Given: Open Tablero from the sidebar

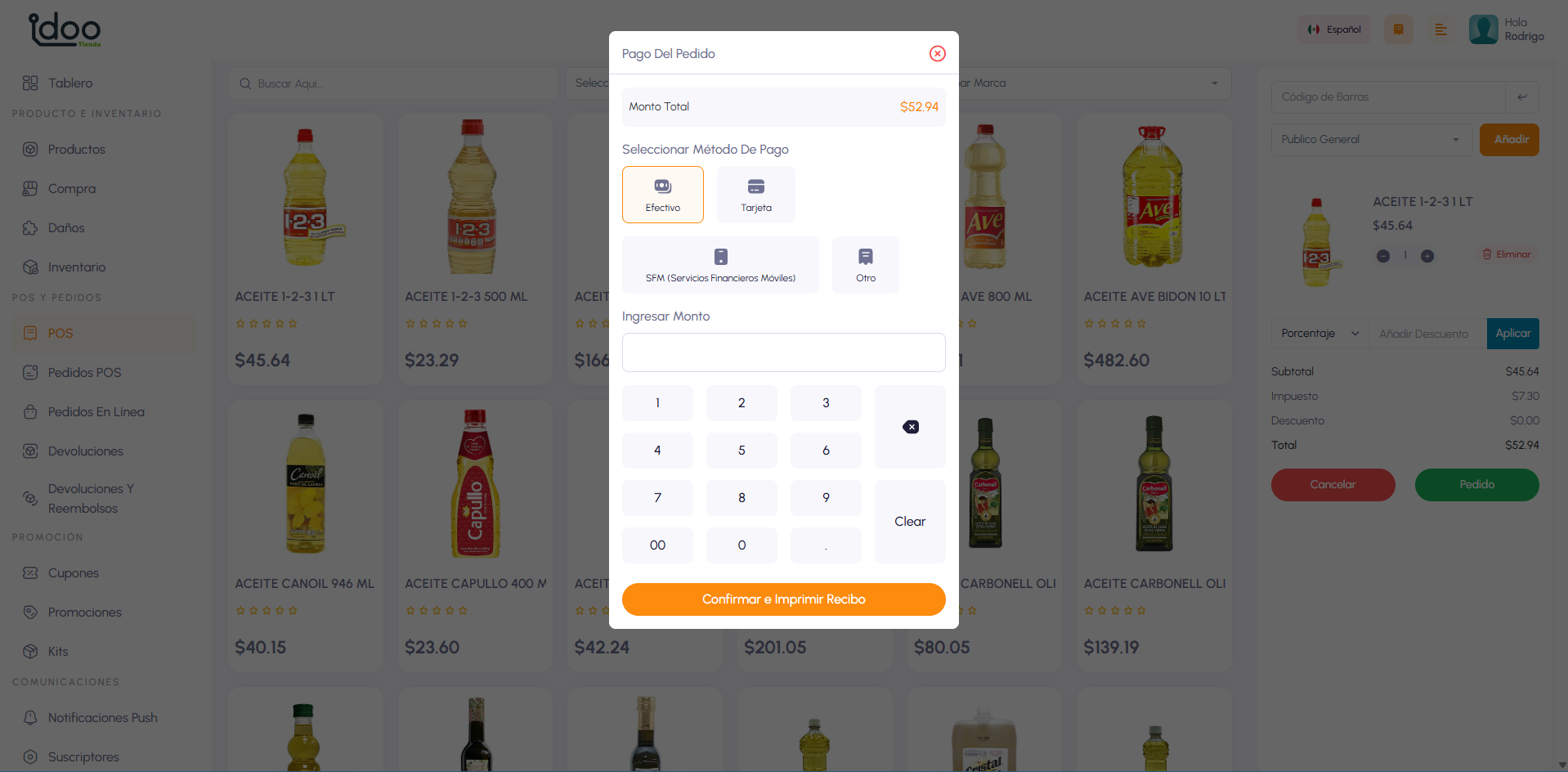Looking at the screenshot, I should click(69, 83).
